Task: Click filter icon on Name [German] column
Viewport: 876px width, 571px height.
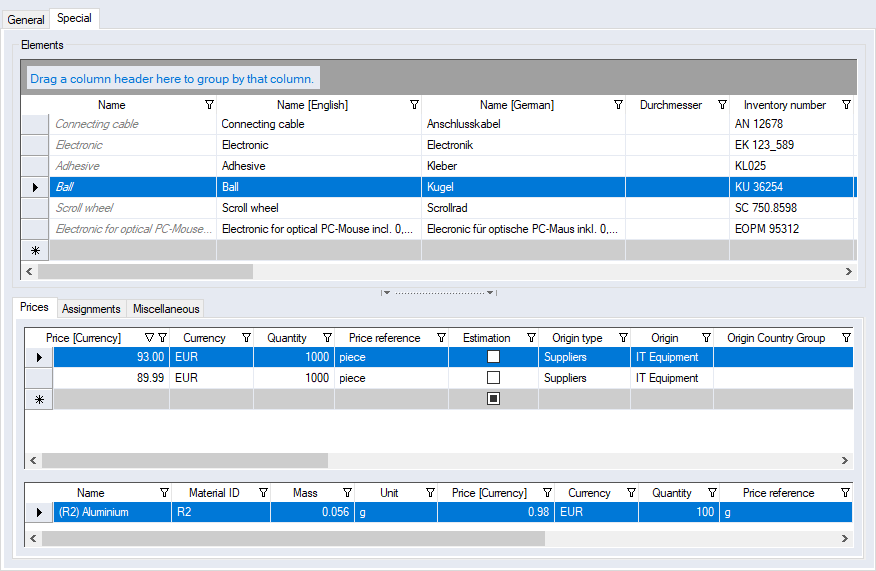Action: 618,105
